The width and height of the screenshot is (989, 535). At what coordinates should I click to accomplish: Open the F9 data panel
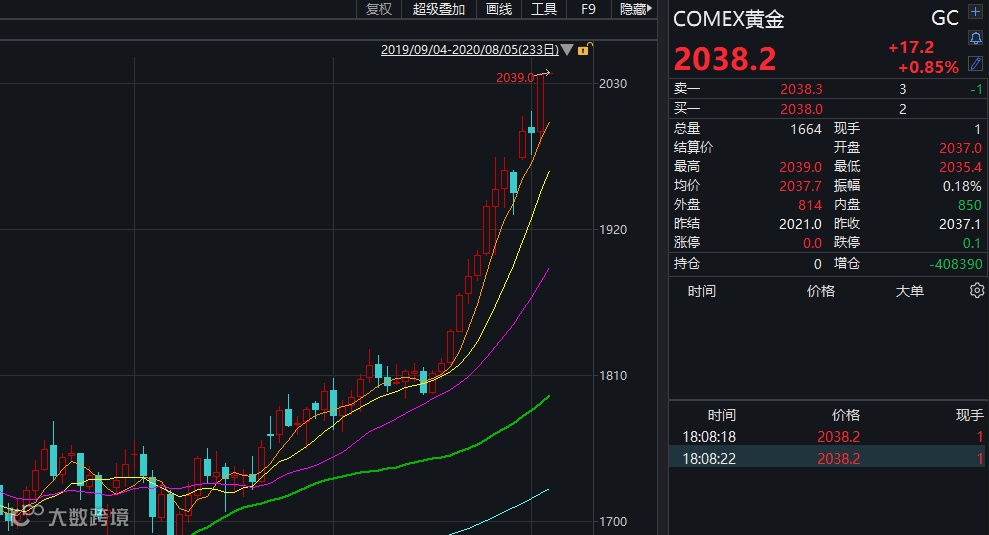pos(588,9)
